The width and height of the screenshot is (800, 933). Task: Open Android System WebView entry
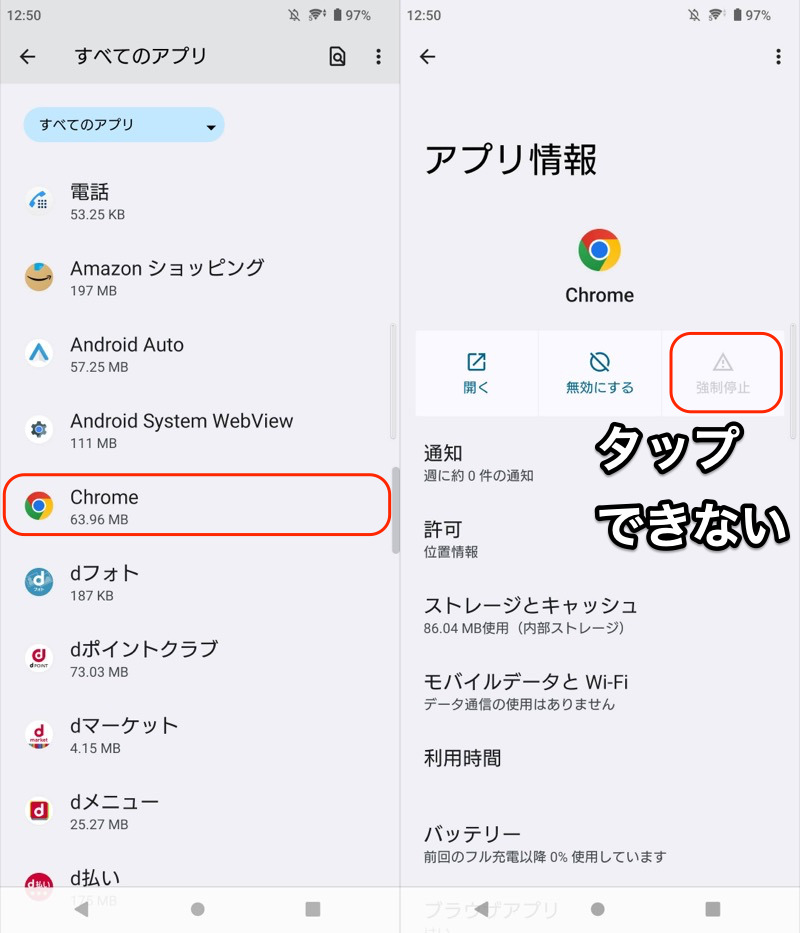point(195,430)
